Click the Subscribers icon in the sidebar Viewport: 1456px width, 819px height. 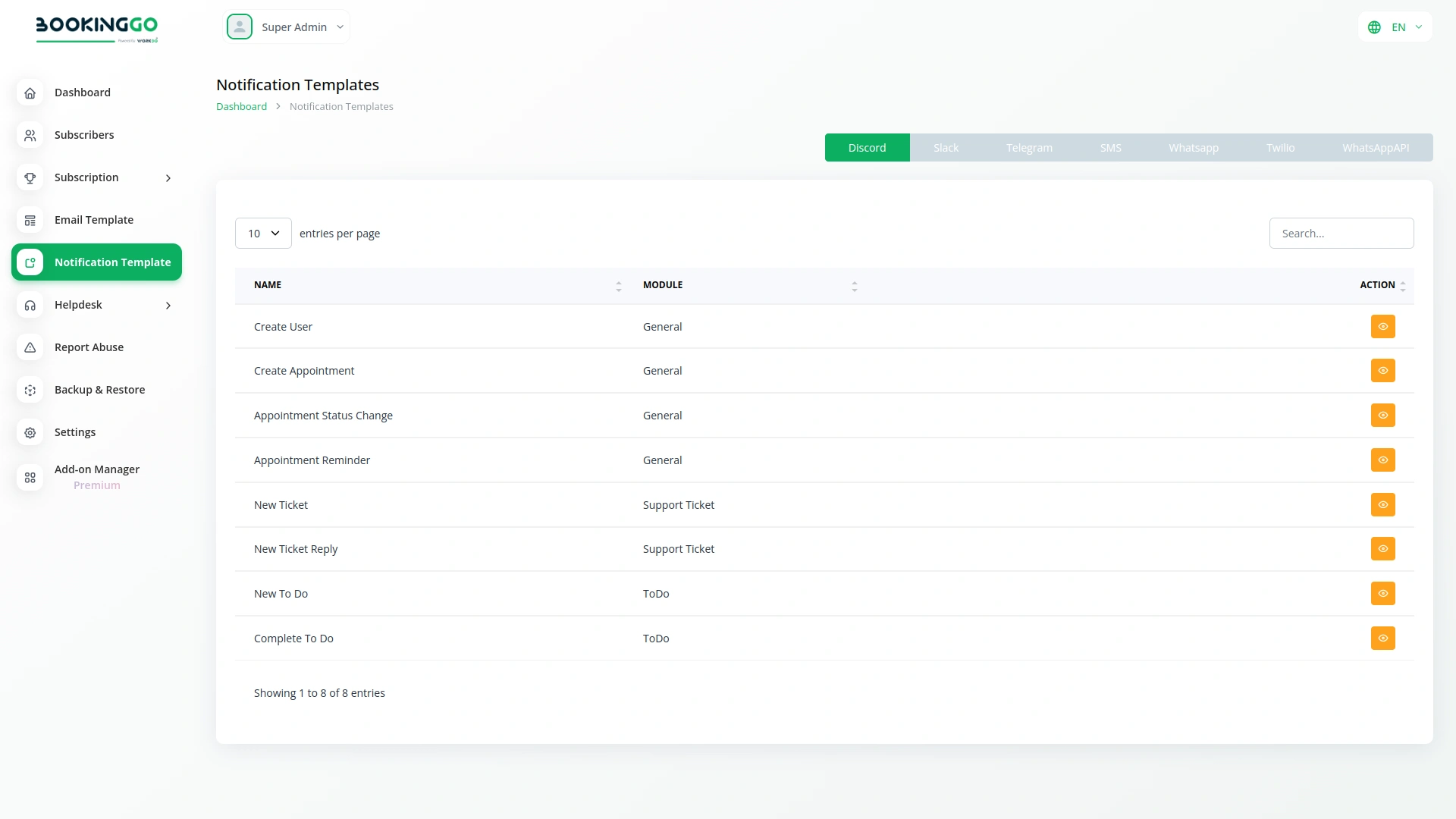click(x=30, y=135)
